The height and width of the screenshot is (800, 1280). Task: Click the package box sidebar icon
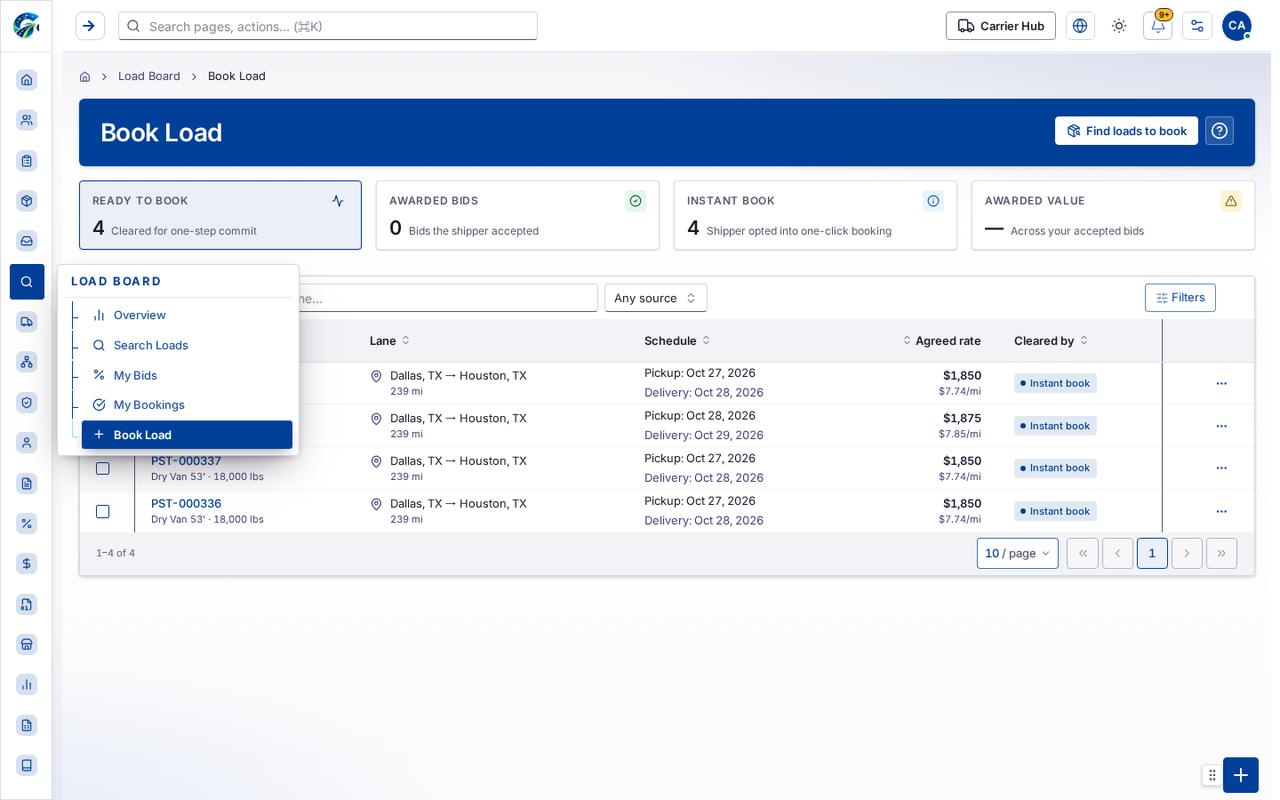[x=27, y=201]
